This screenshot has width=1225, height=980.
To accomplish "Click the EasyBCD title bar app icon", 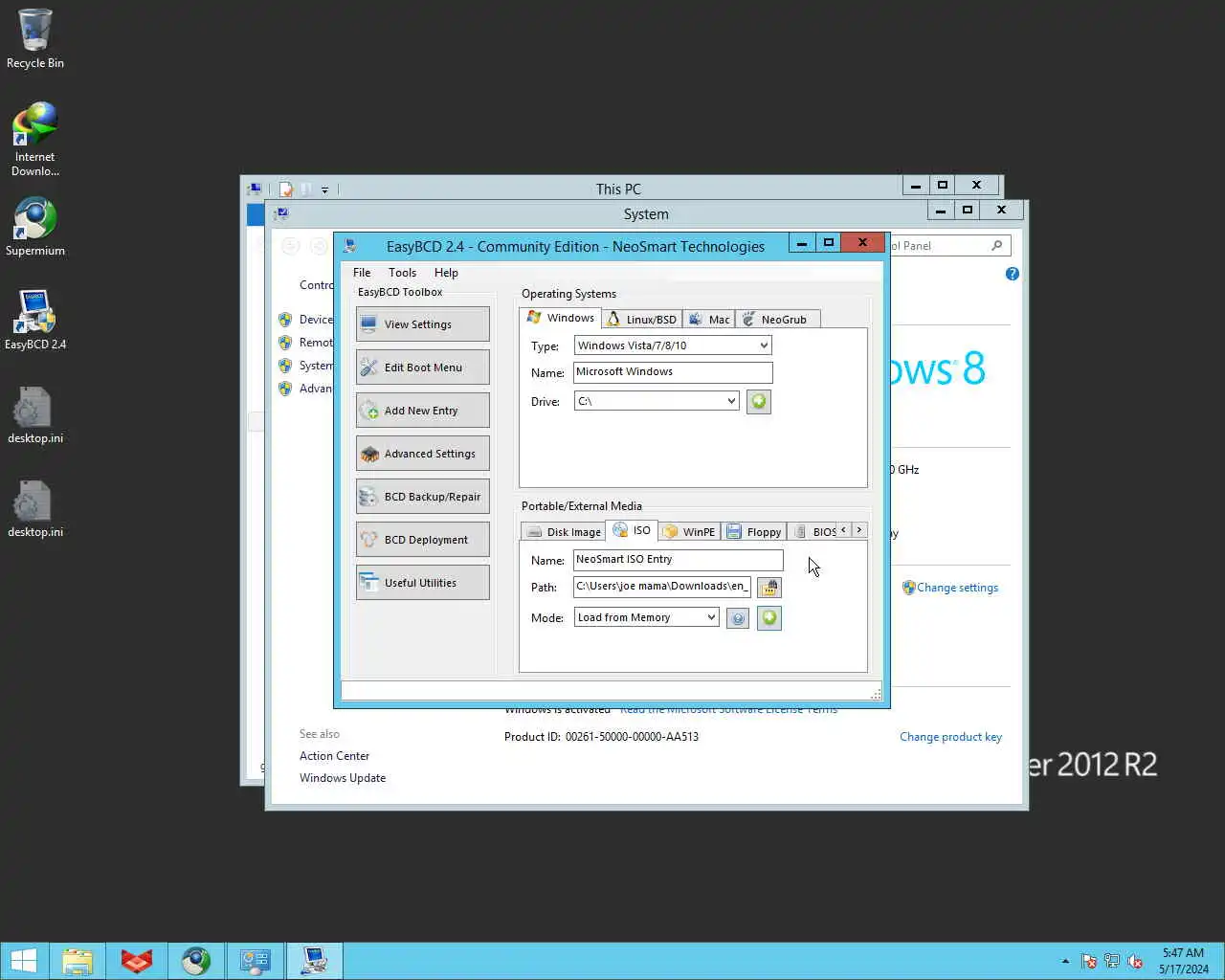I will click(x=350, y=246).
